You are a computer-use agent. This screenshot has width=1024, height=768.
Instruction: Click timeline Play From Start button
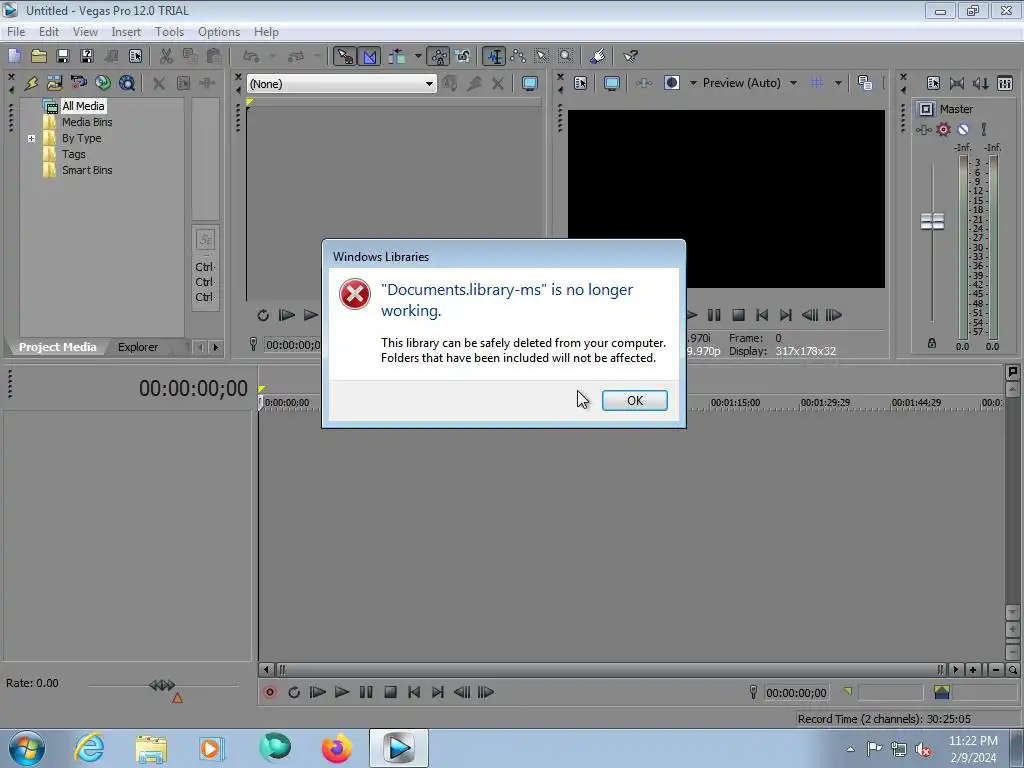(x=318, y=692)
